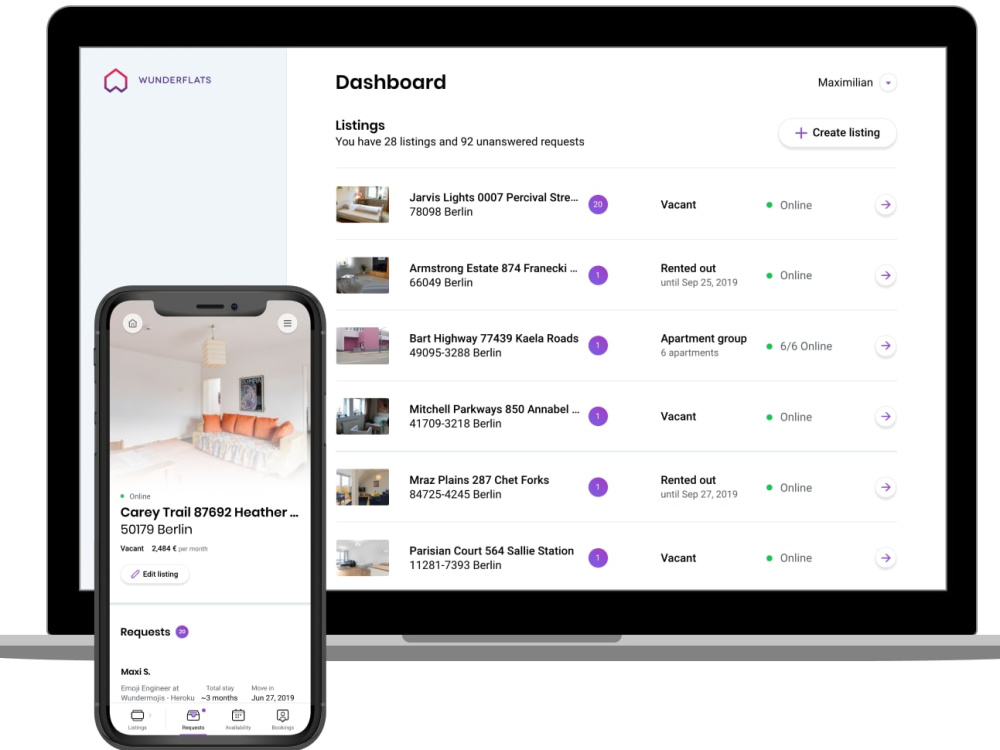
Task: Open the Maximilian user dropdown
Action: (x=888, y=82)
